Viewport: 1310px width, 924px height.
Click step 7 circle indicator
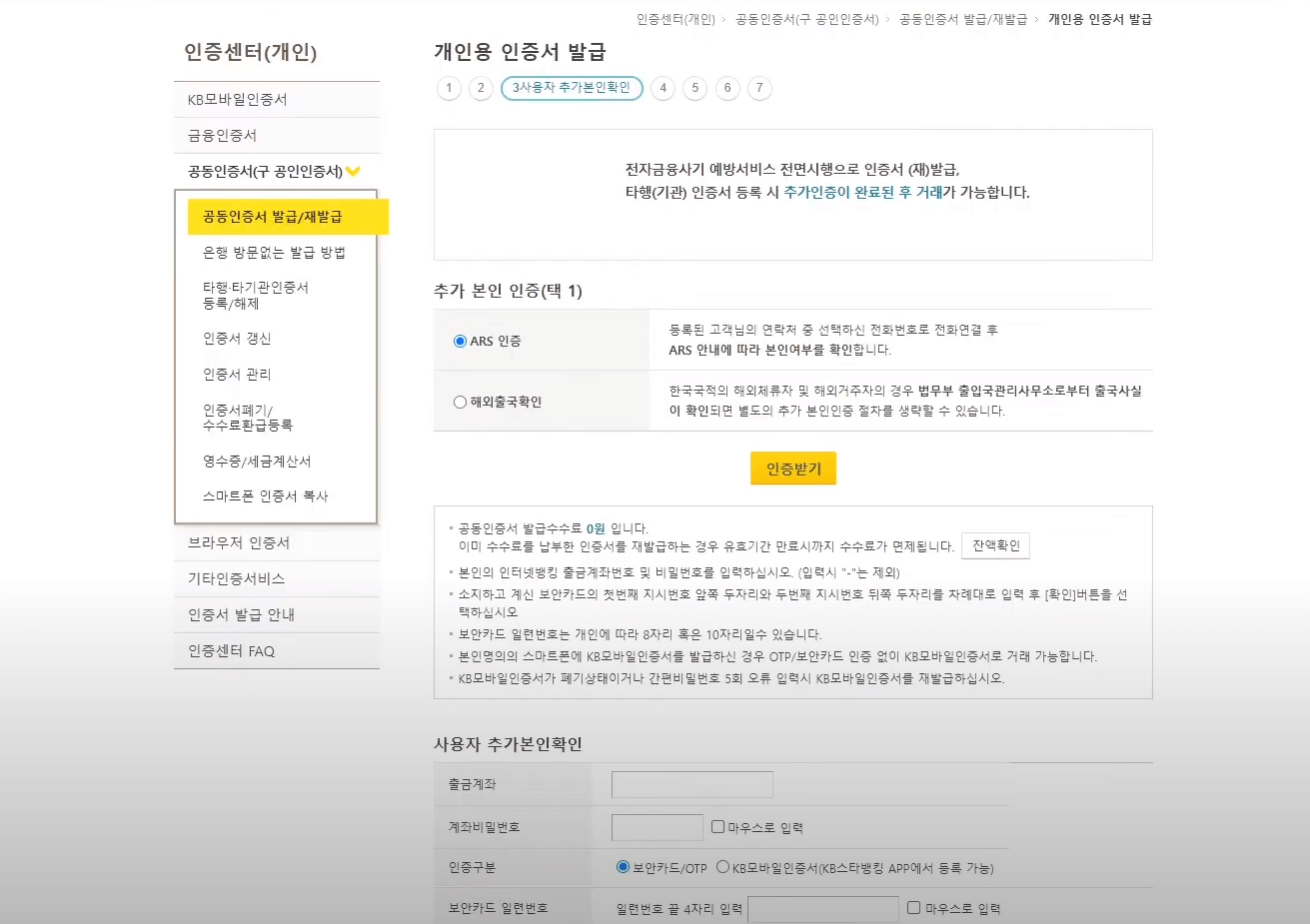tap(759, 88)
